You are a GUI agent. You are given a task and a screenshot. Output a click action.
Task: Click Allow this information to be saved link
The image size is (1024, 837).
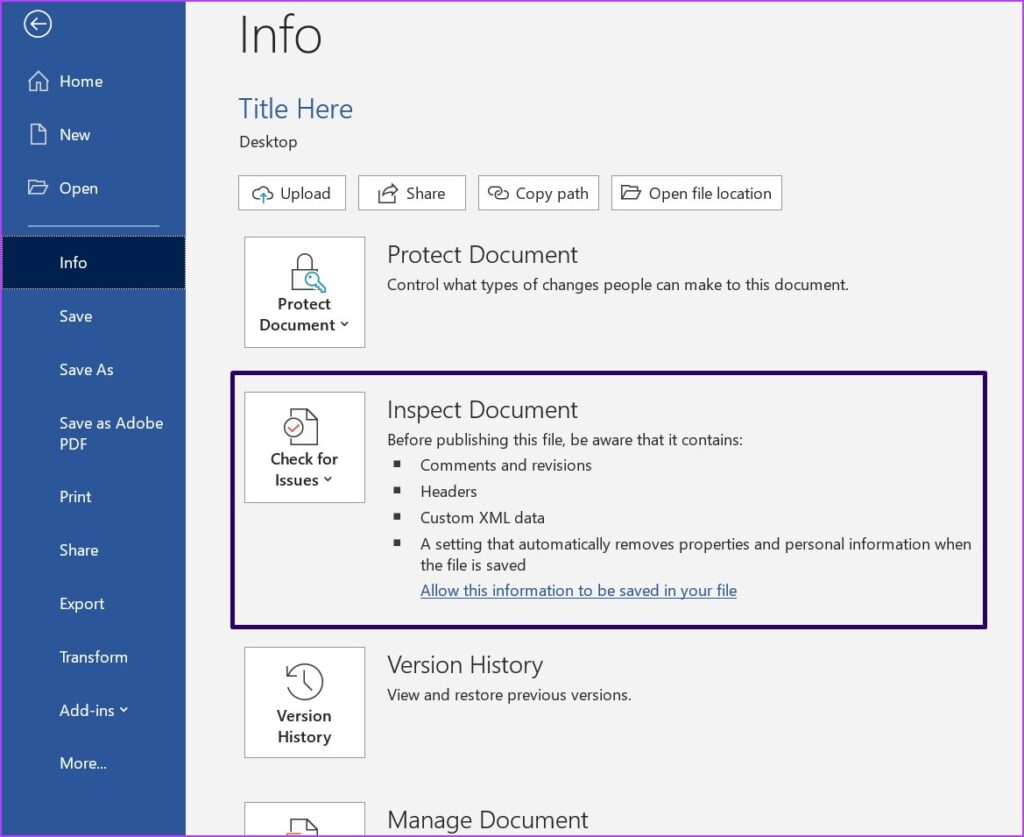578,591
